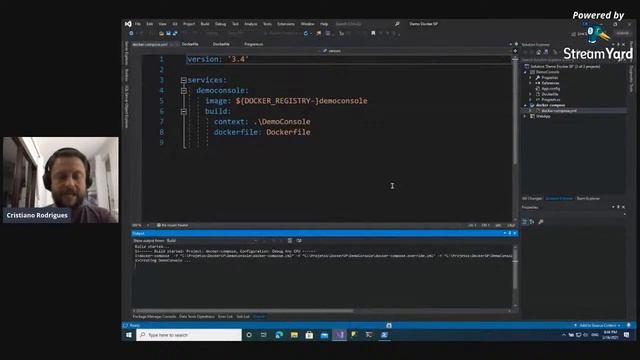Click the No issues found indicator
The height and width of the screenshot is (360, 640).
(x=173, y=225)
